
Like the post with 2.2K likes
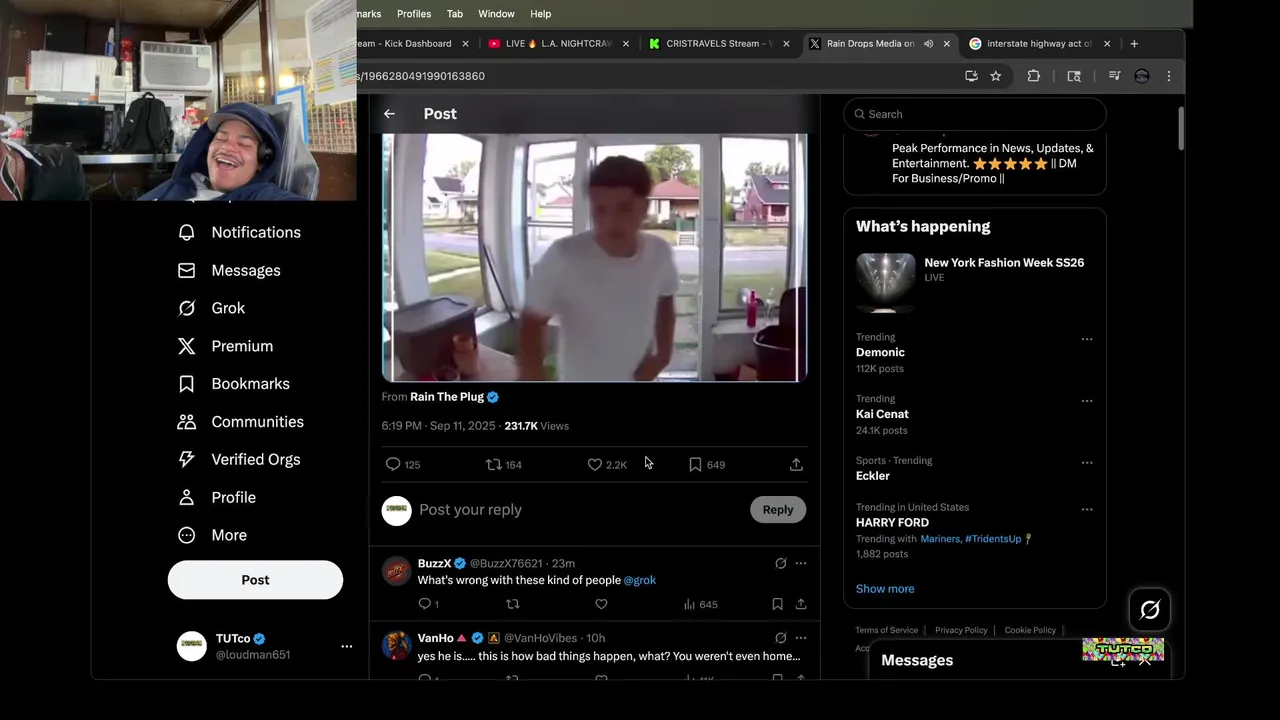click(x=594, y=464)
